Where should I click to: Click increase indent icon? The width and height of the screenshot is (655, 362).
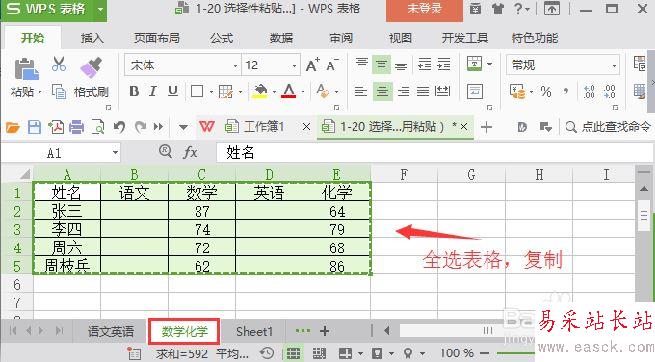coord(443,64)
